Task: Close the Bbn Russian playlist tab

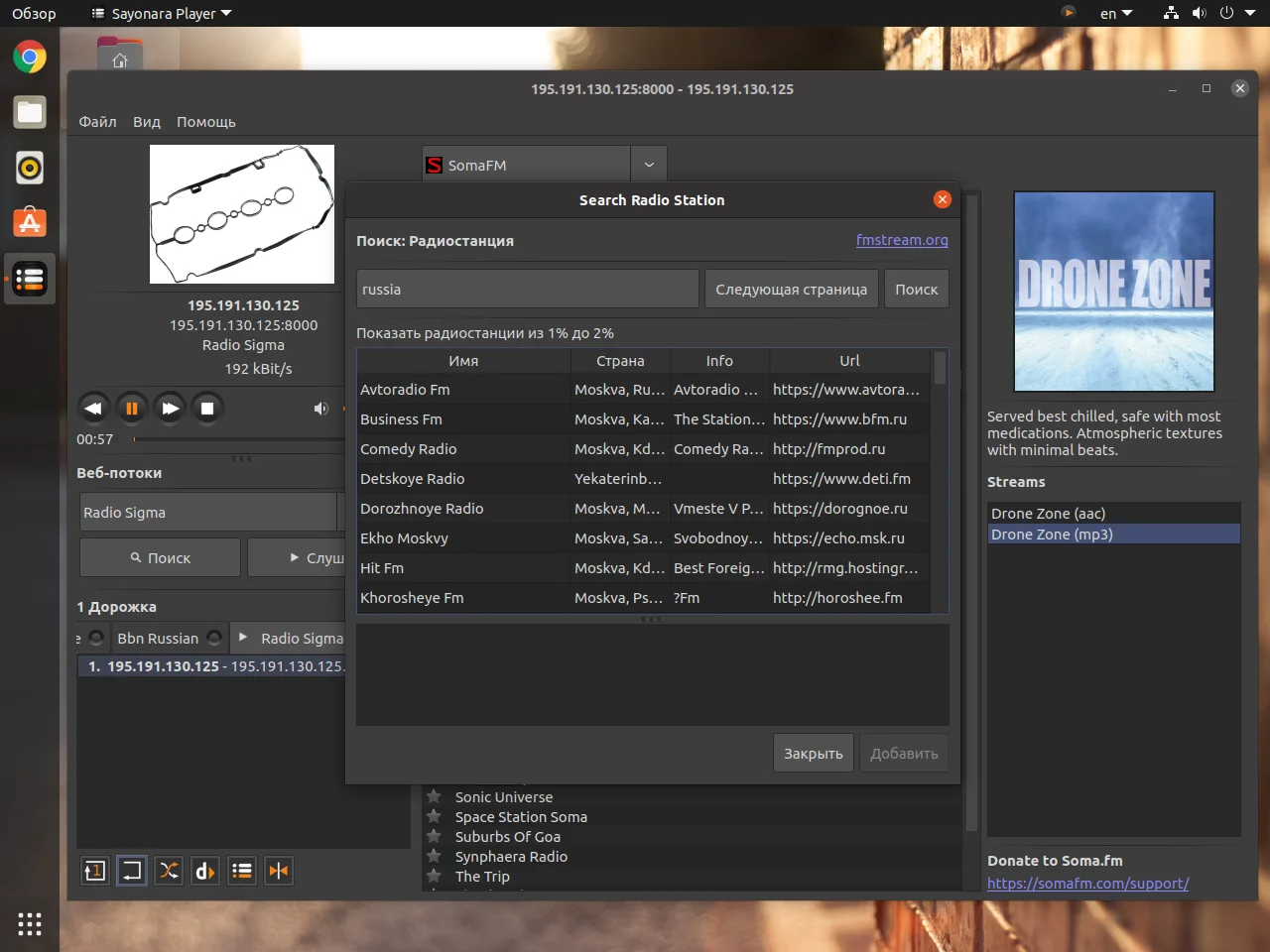Action: 214,638
